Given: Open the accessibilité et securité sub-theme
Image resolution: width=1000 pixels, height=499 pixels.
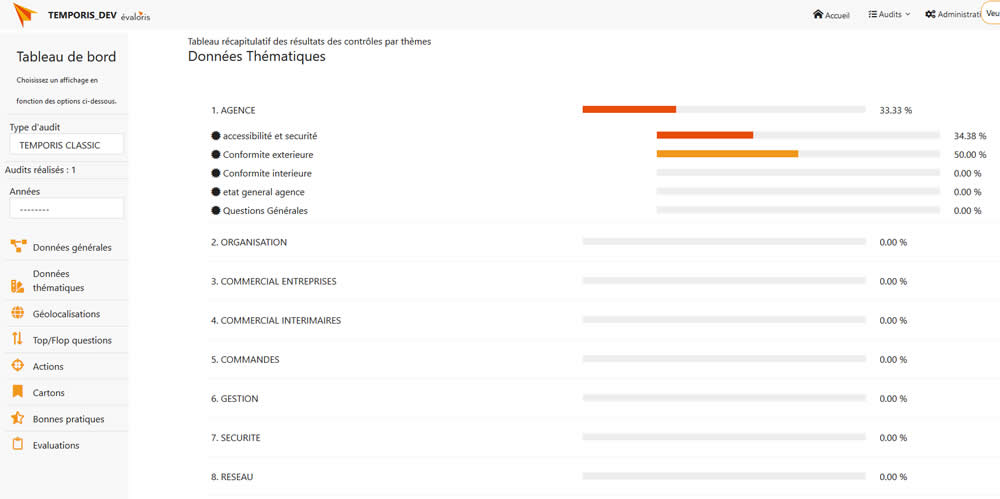Looking at the screenshot, I should tap(270, 136).
